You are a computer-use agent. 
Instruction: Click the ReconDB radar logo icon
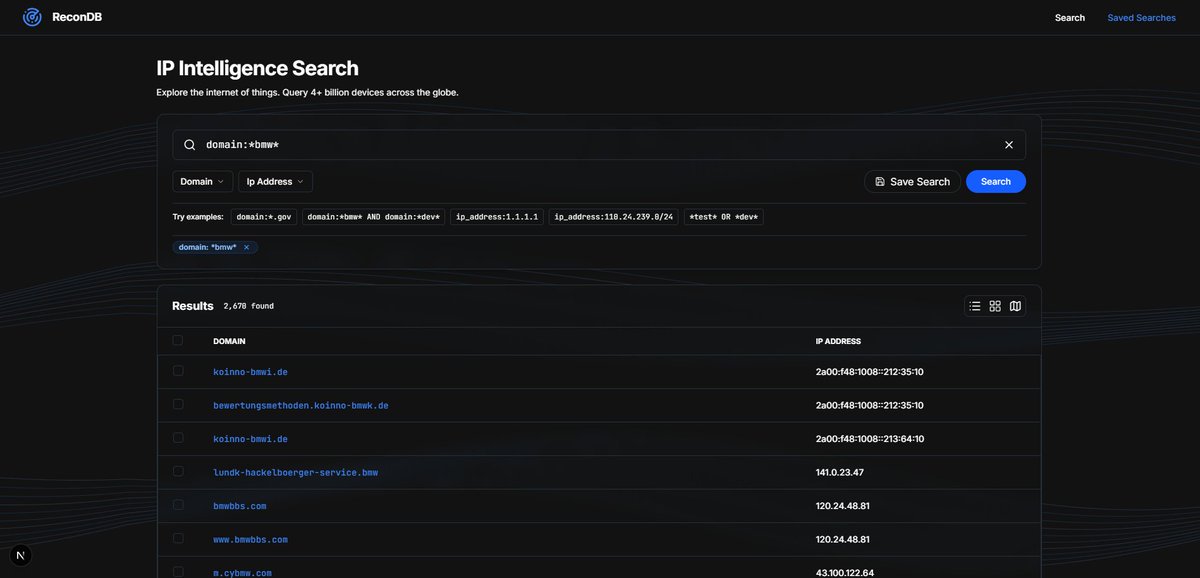[x=32, y=17]
